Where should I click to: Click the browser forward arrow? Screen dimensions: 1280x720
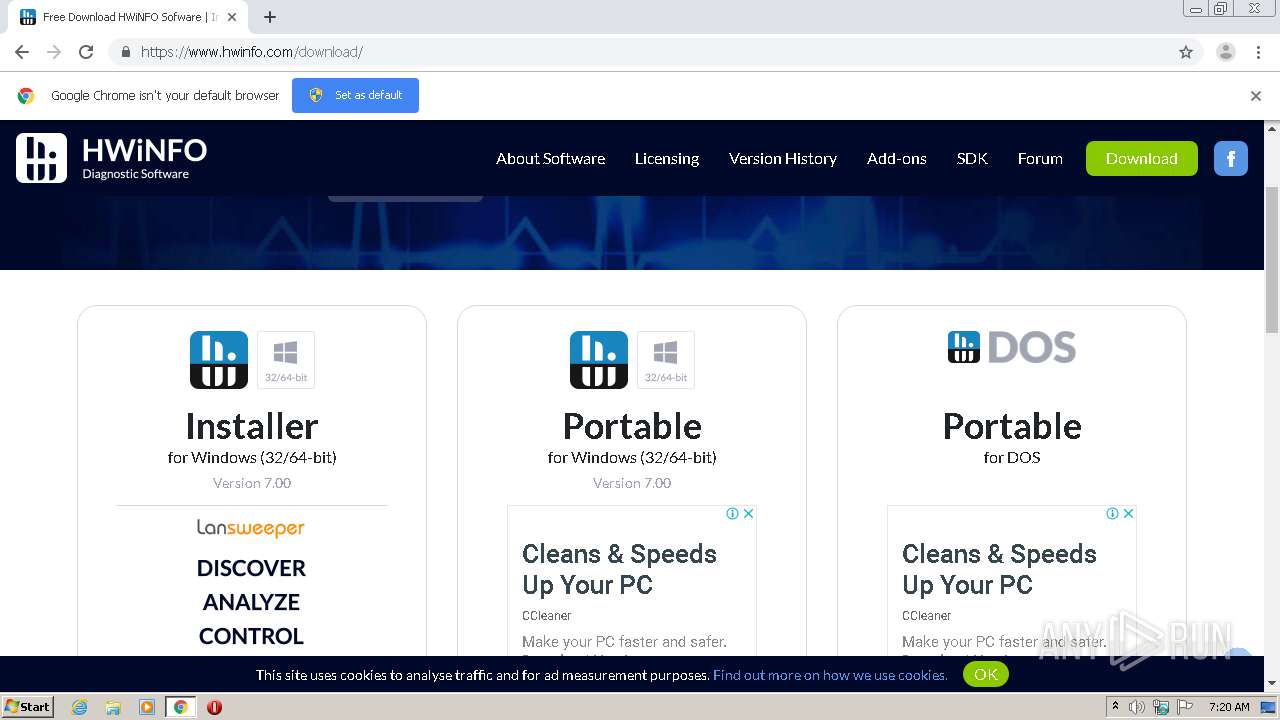[x=54, y=52]
